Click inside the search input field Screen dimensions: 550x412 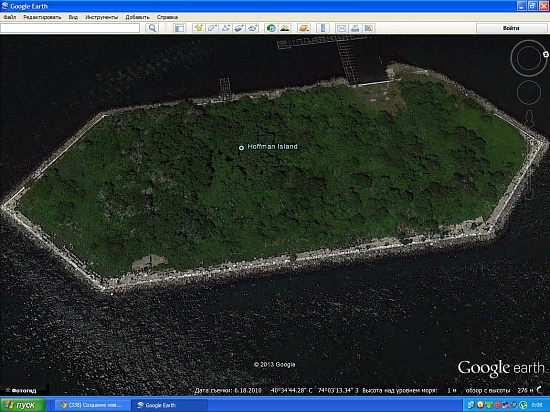point(70,28)
